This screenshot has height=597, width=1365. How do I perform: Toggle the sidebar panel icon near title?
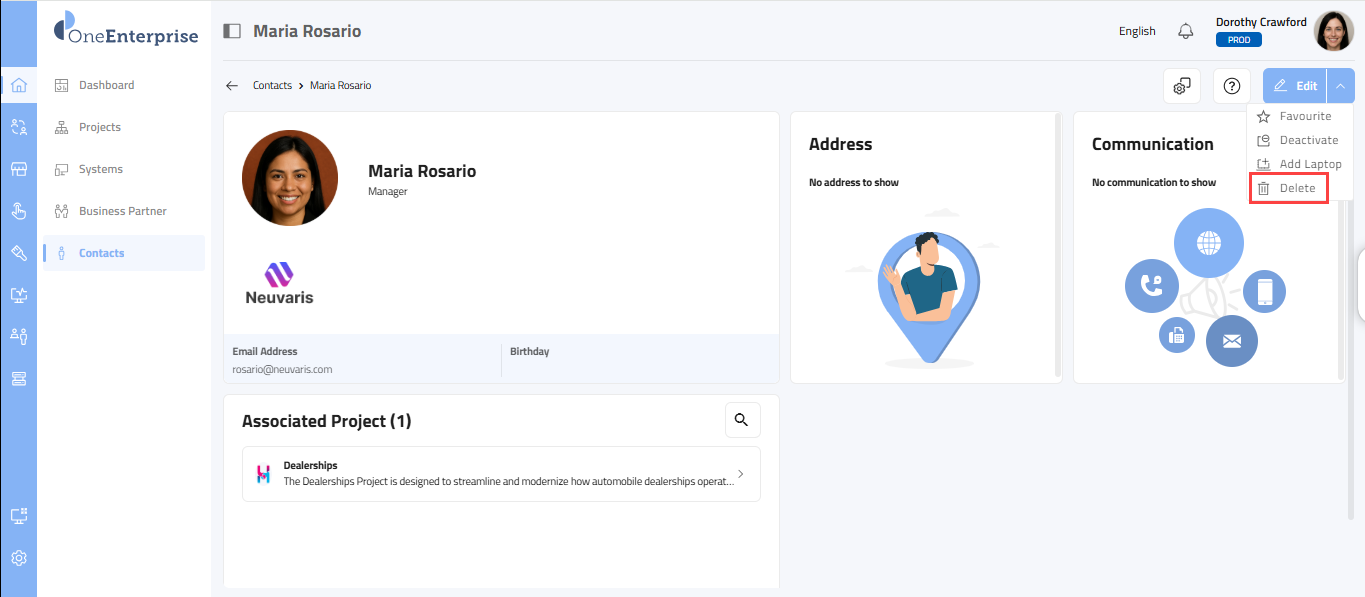(232, 31)
